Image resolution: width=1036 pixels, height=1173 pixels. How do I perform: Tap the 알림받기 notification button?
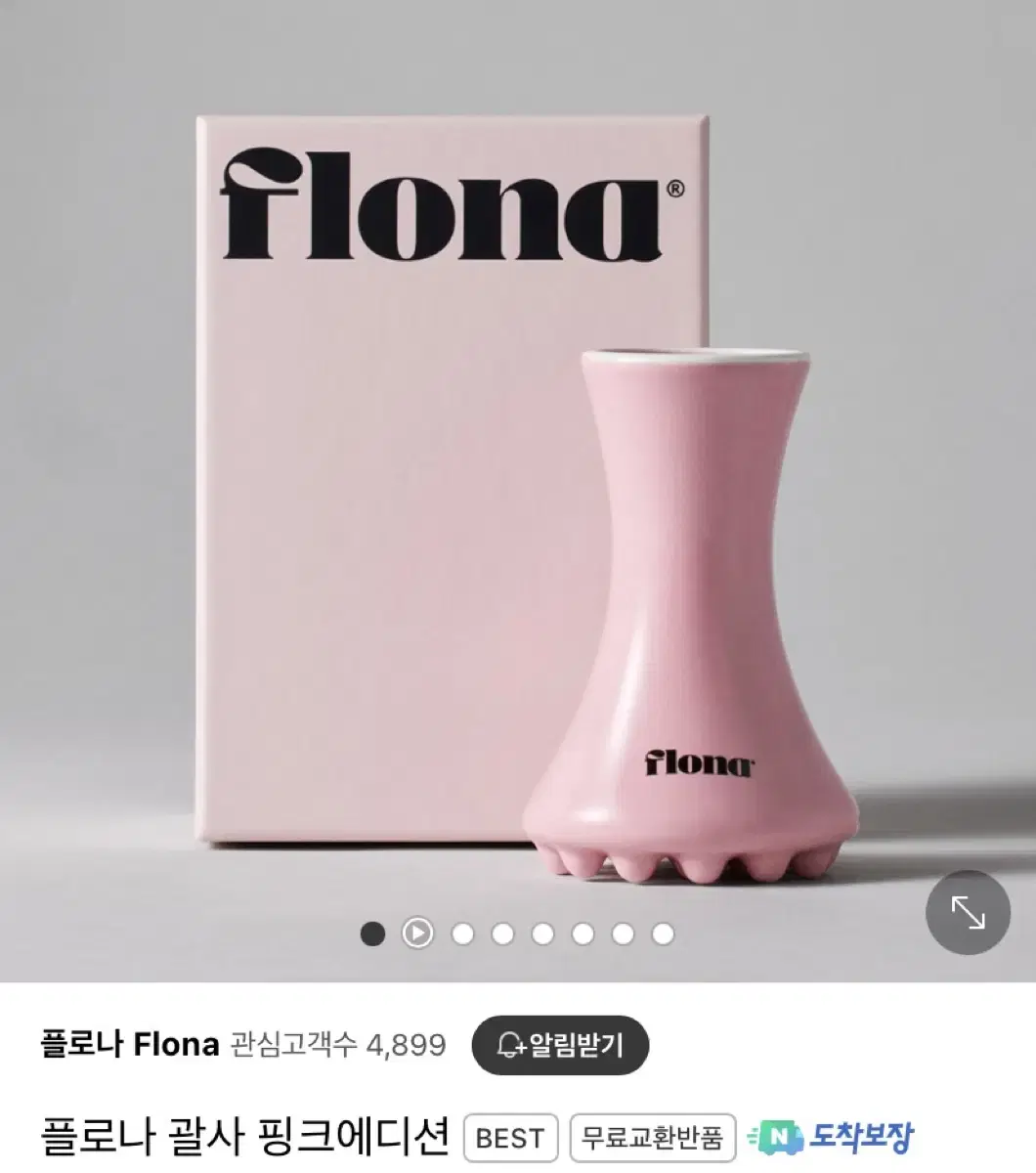pyautogui.click(x=560, y=1045)
